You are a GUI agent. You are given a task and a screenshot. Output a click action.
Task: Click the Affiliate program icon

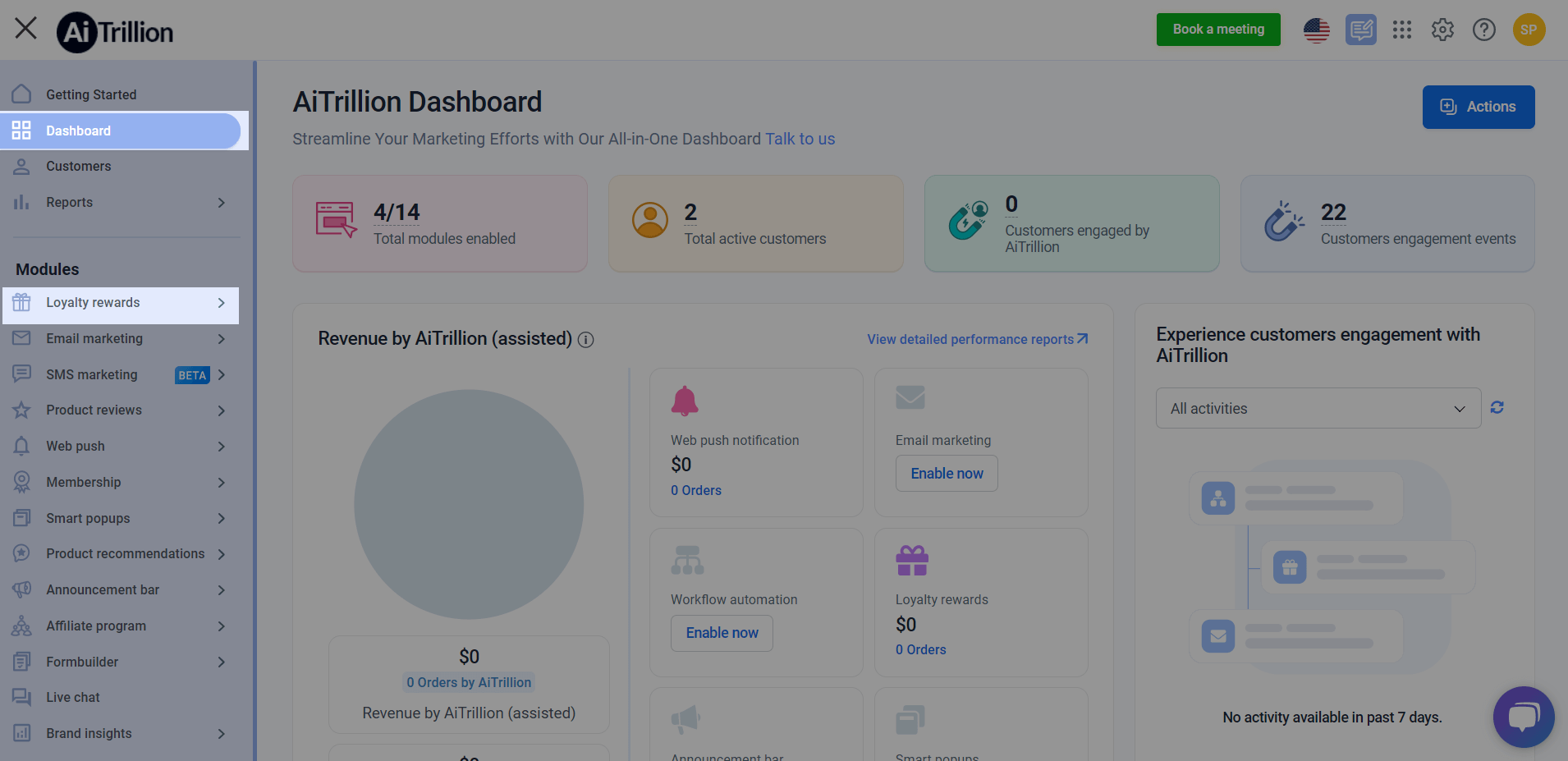point(22,626)
